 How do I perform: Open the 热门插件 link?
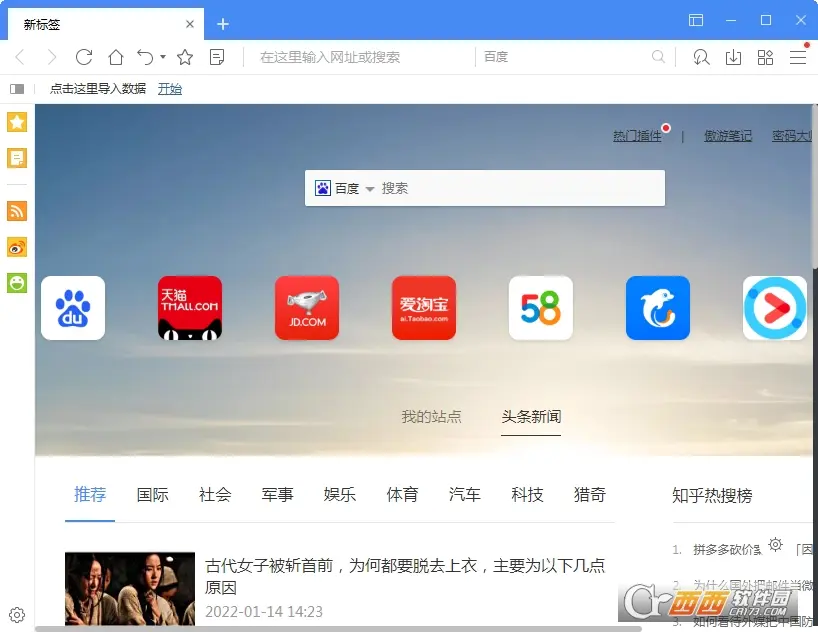637,136
